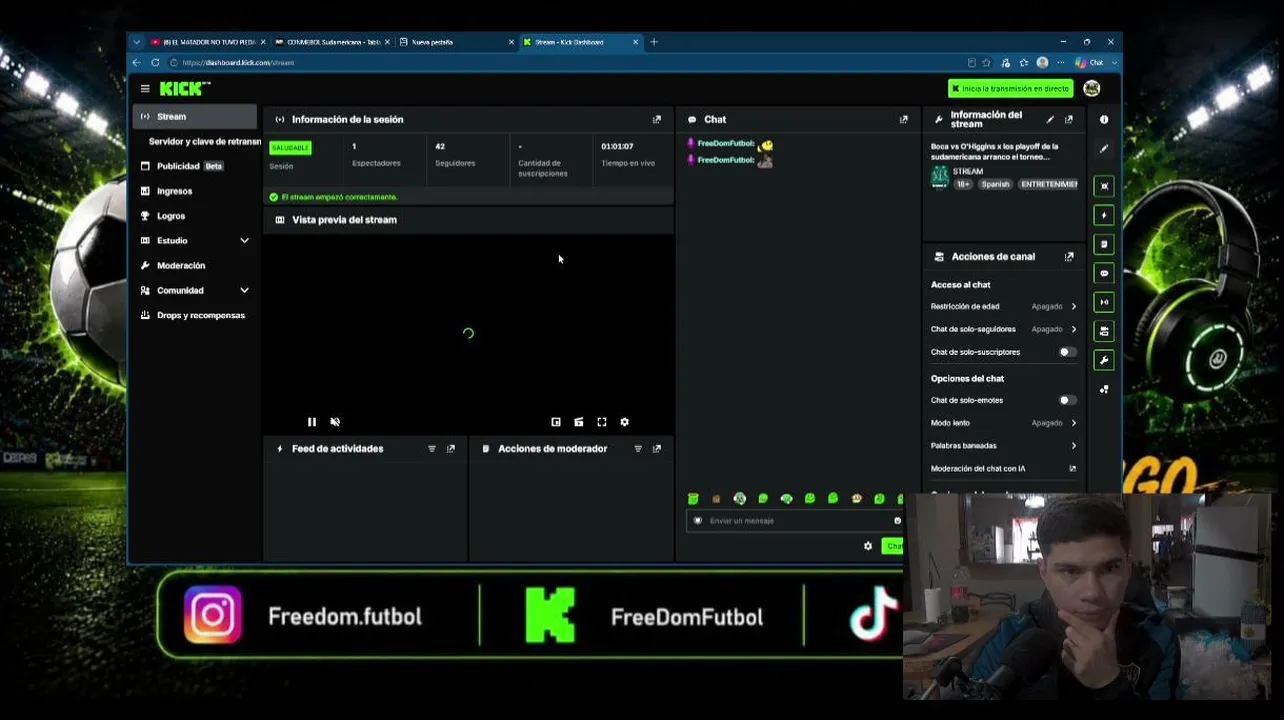Open chat settings gear below message box
Viewport: 1284px width, 720px height.
point(868,546)
